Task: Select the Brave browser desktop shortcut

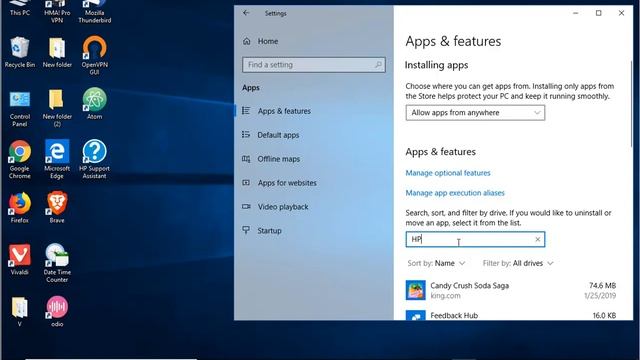Action: click(57, 207)
